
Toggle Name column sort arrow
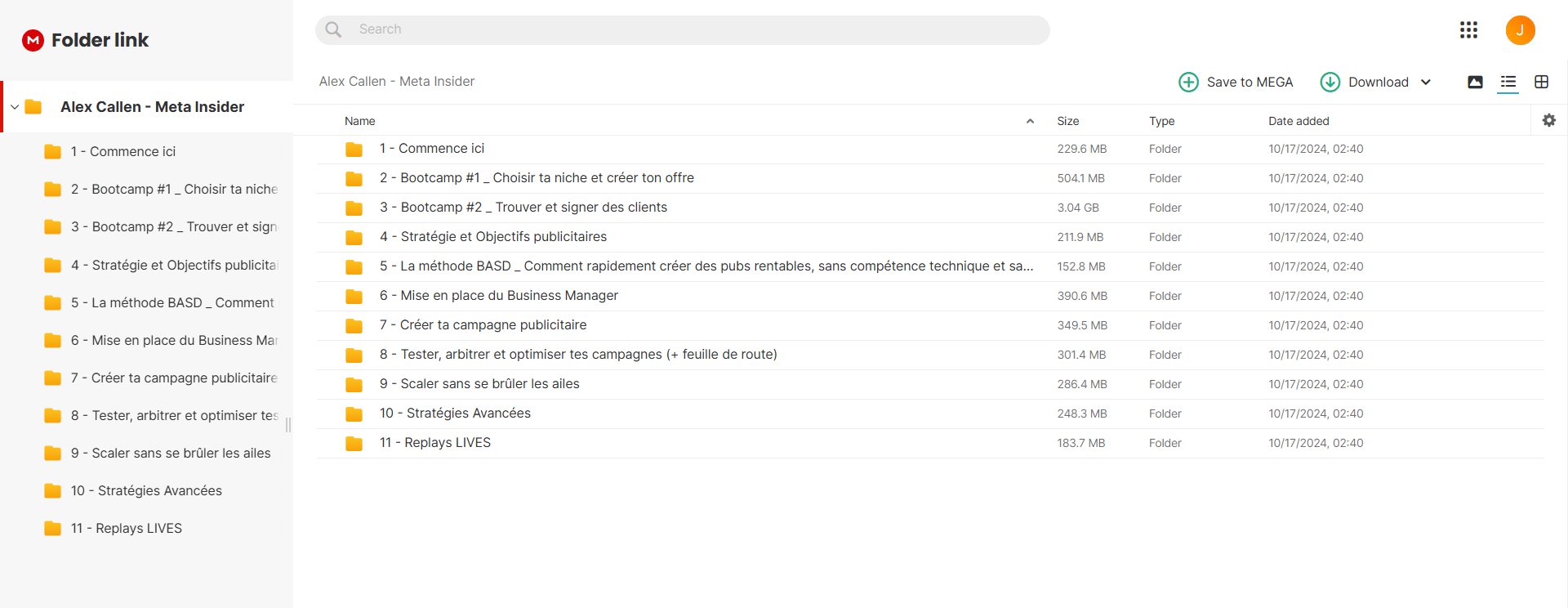click(1030, 121)
